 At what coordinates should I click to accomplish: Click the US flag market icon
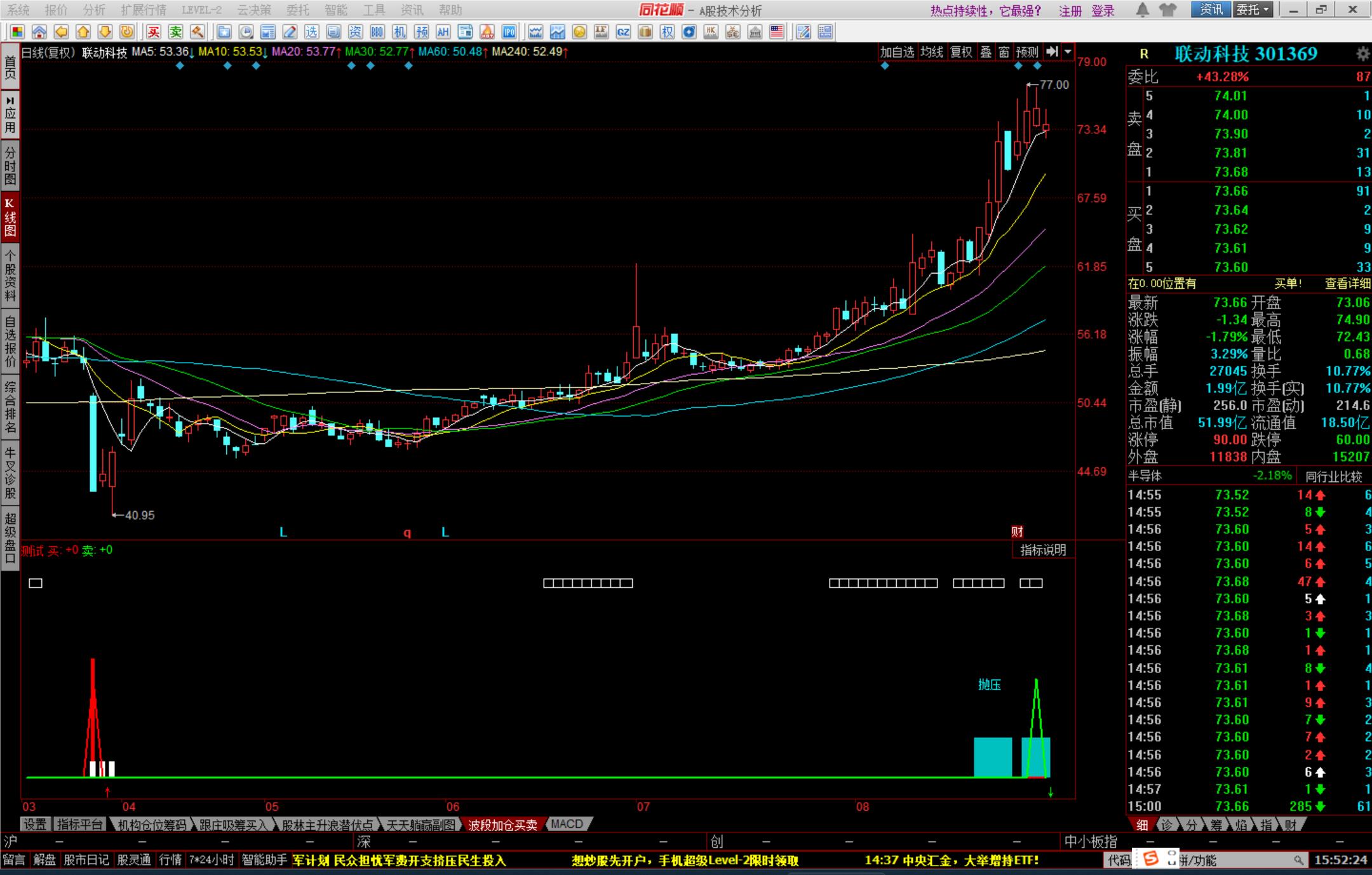click(x=776, y=32)
